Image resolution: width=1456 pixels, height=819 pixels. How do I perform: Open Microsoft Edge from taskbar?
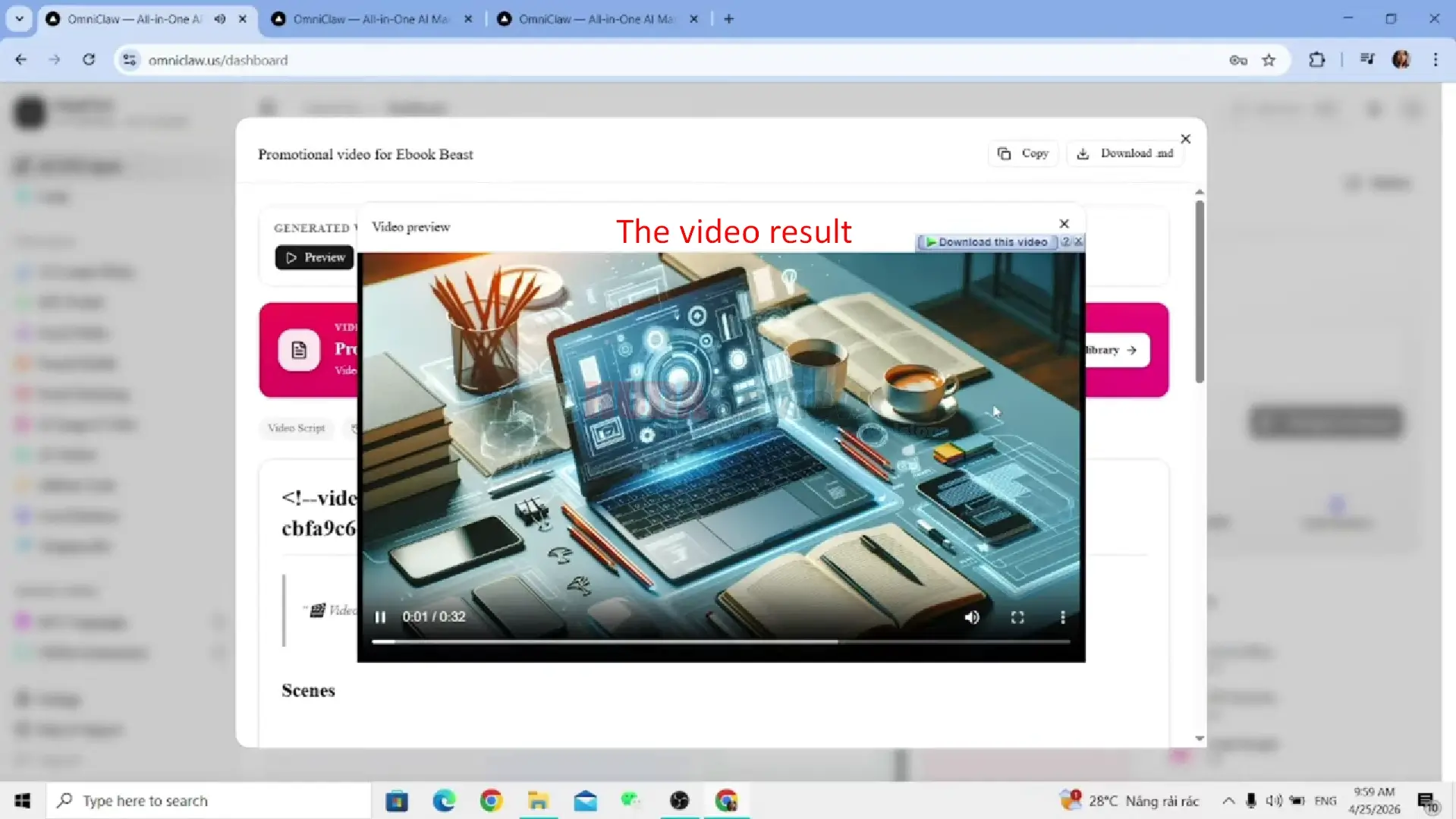pos(444,801)
